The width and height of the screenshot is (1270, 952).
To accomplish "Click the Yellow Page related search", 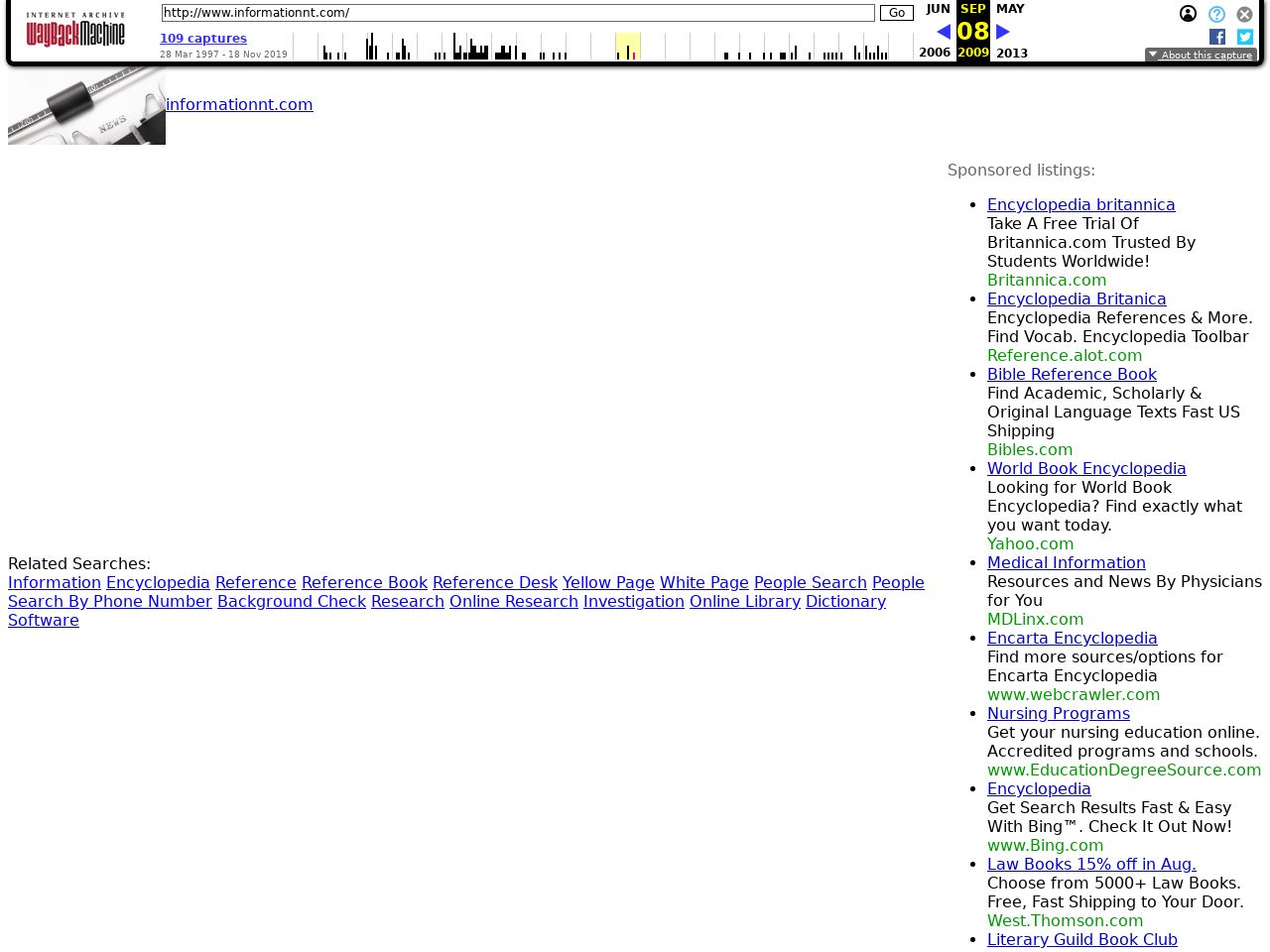I will pos(608,582).
